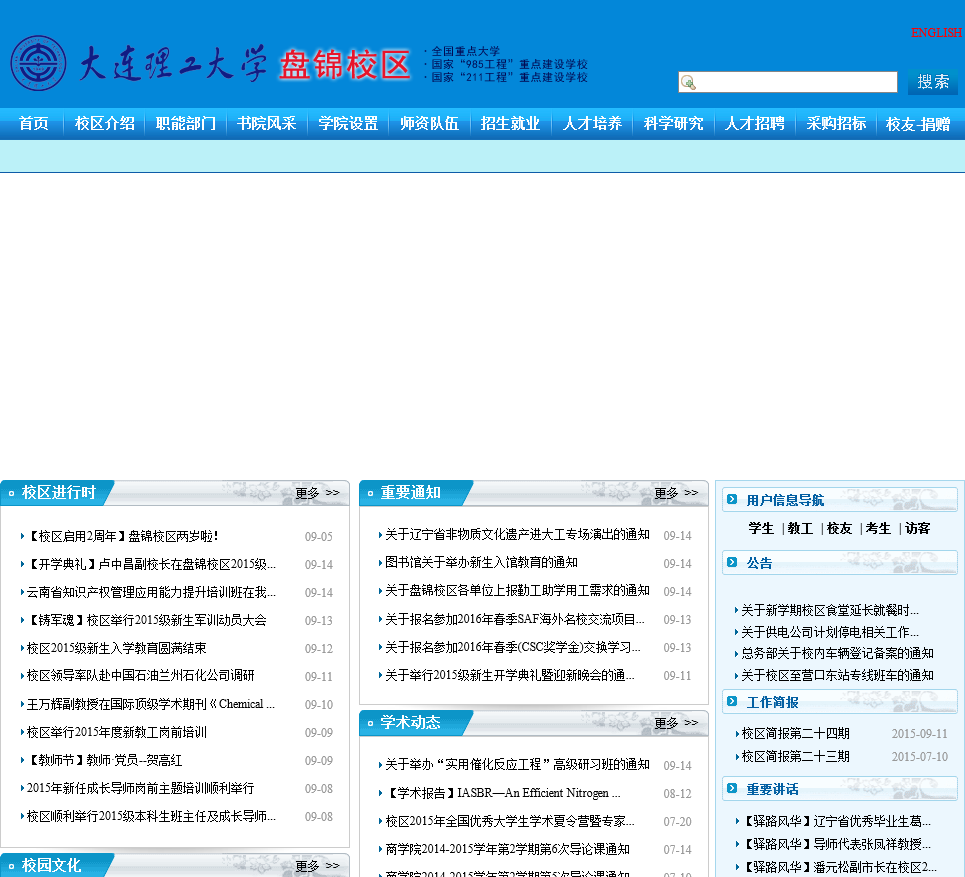Open news 2015年新任成长导师岗前主题培训顺利举行

click(x=140, y=788)
